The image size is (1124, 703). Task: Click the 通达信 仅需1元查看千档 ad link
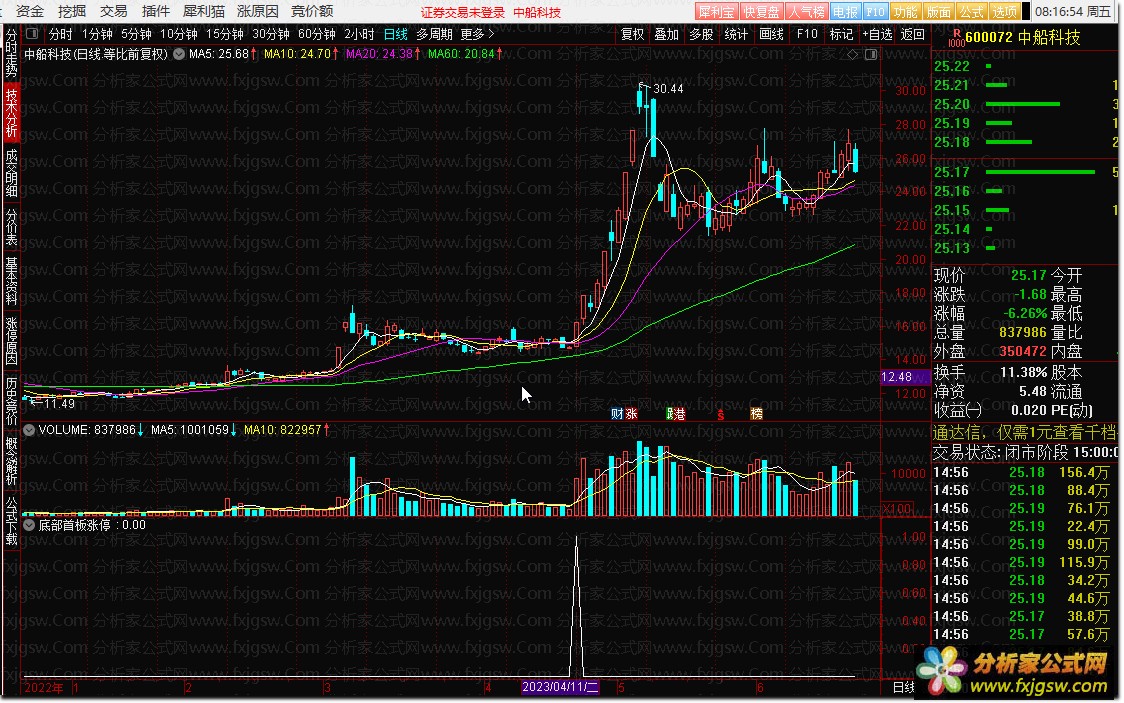tap(1025, 432)
